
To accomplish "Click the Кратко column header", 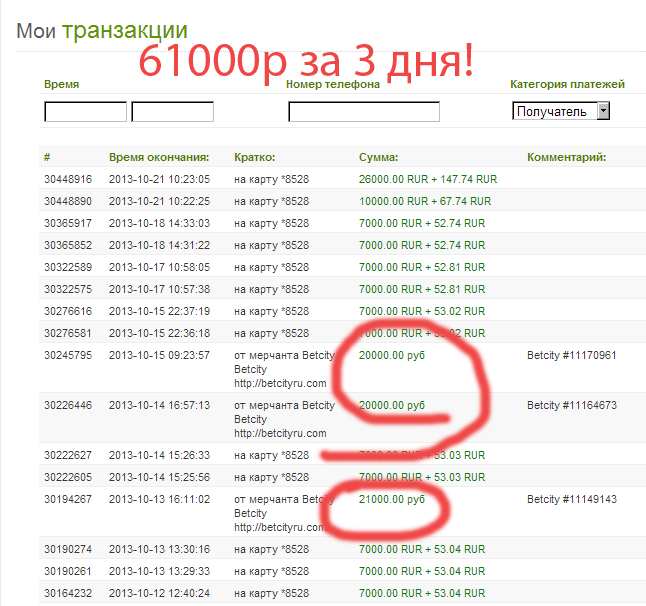I will 254,157.
